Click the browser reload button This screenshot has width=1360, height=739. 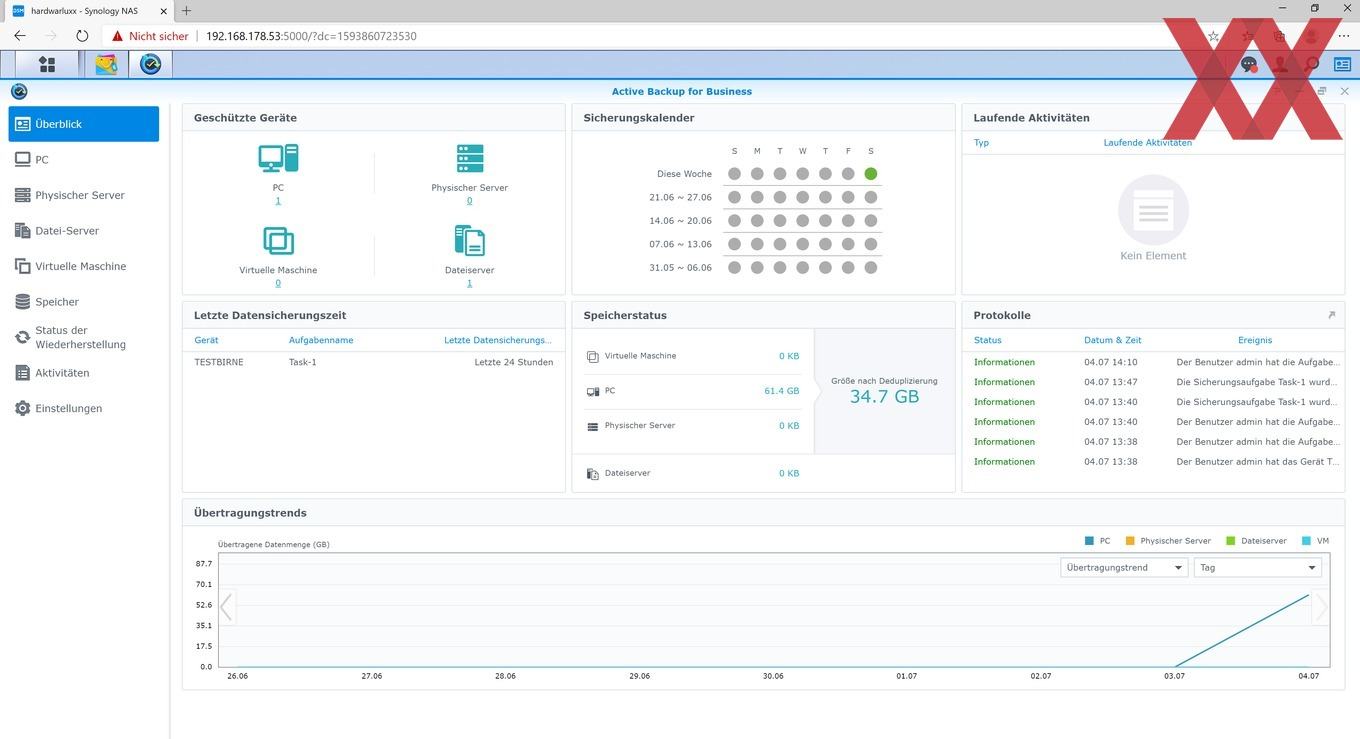point(82,36)
